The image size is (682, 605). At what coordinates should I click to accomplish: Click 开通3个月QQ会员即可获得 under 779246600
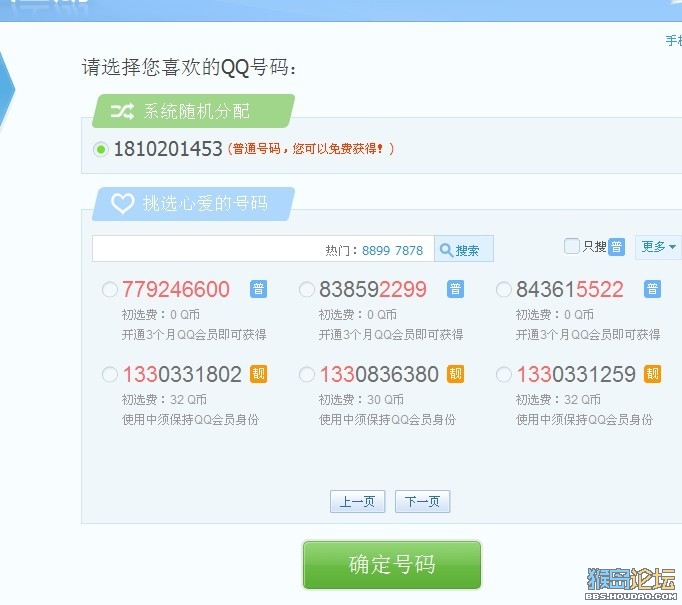[x=194, y=334]
